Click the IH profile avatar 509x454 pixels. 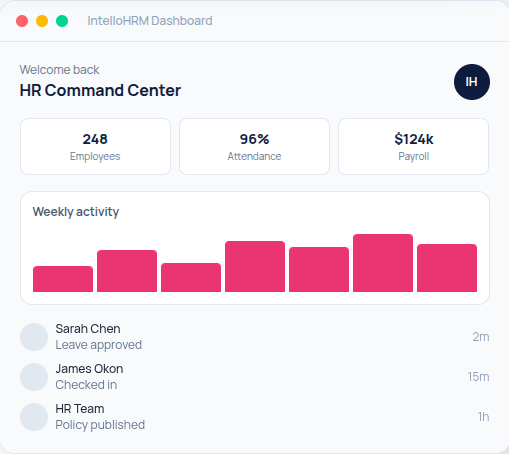pyautogui.click(x=472, y=82)
